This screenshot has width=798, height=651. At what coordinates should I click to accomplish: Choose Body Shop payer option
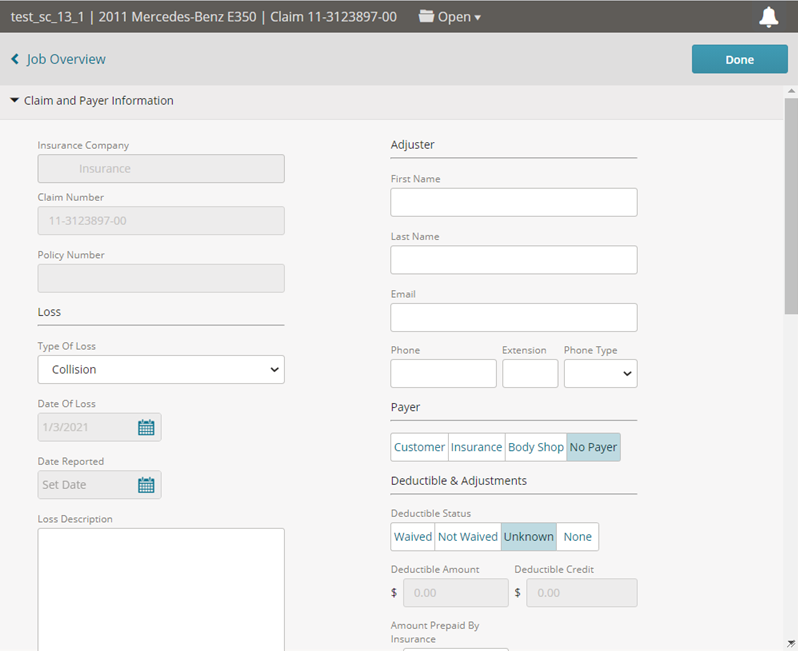pyautogui.click(x=535, y=447)
